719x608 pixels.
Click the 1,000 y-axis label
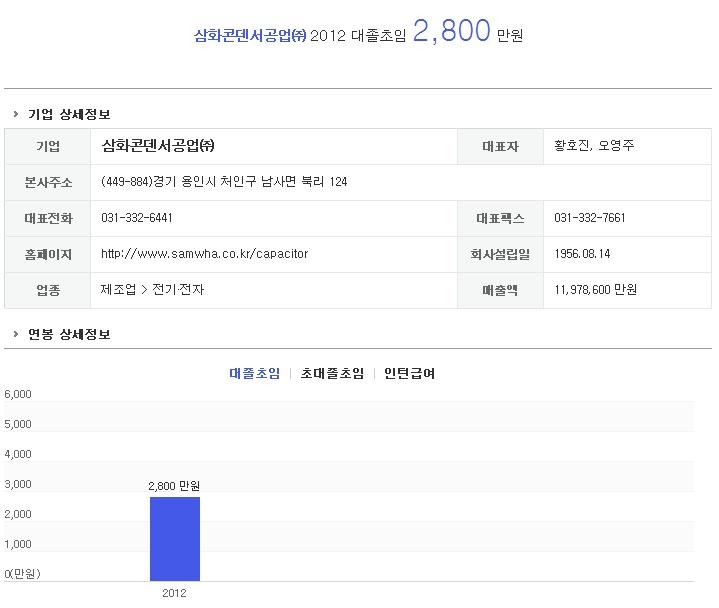click(x=18, y=544)
